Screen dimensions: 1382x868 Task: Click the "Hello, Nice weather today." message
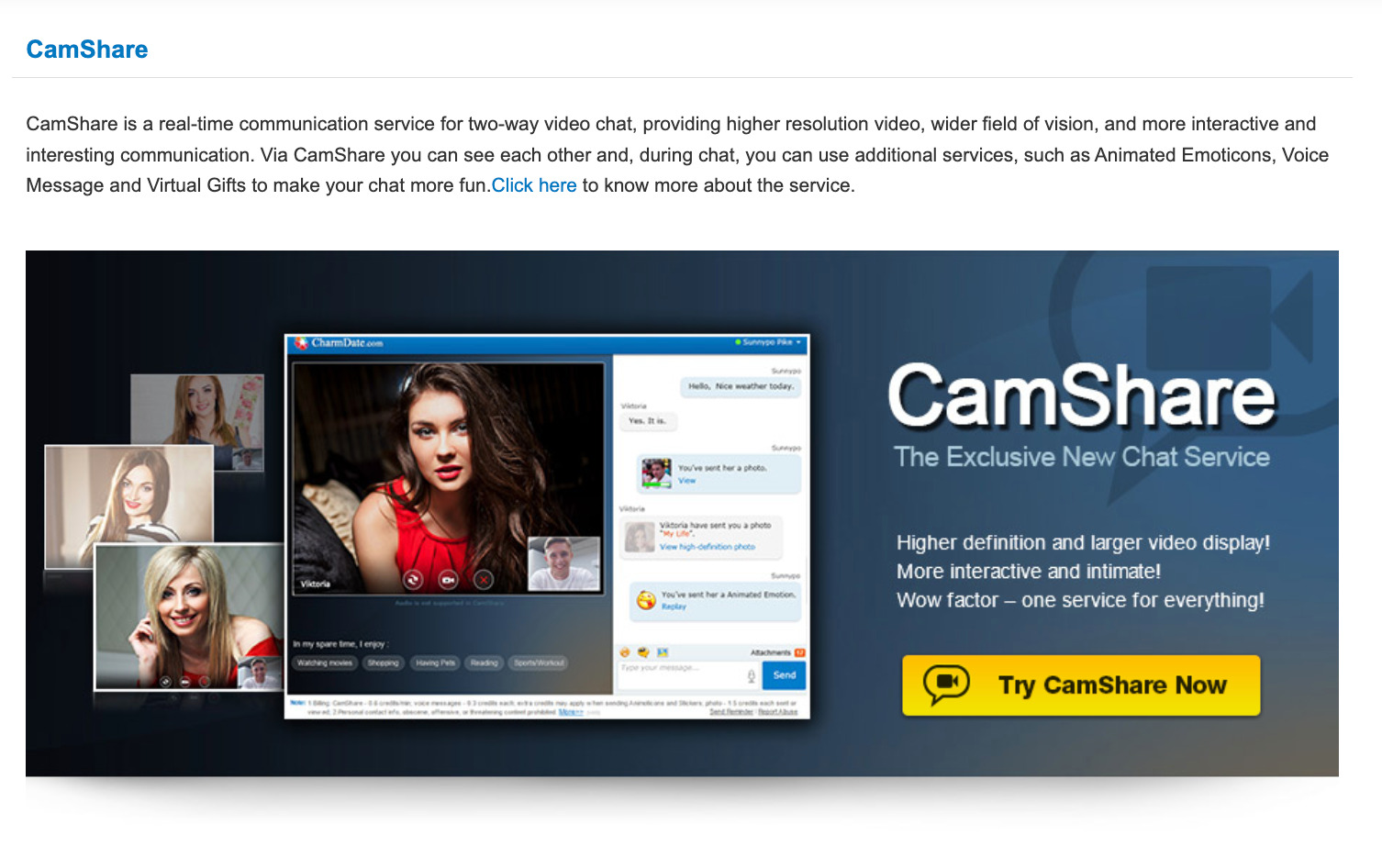pyautogui.click(x=741, y=386)
